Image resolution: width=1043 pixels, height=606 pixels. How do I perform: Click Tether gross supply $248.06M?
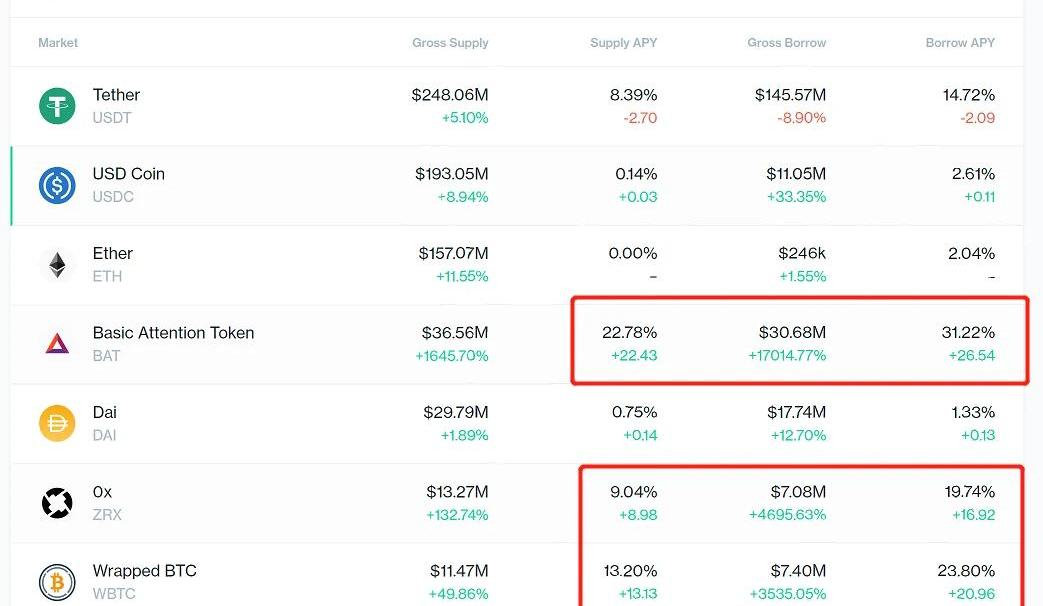tap(450, 95)
